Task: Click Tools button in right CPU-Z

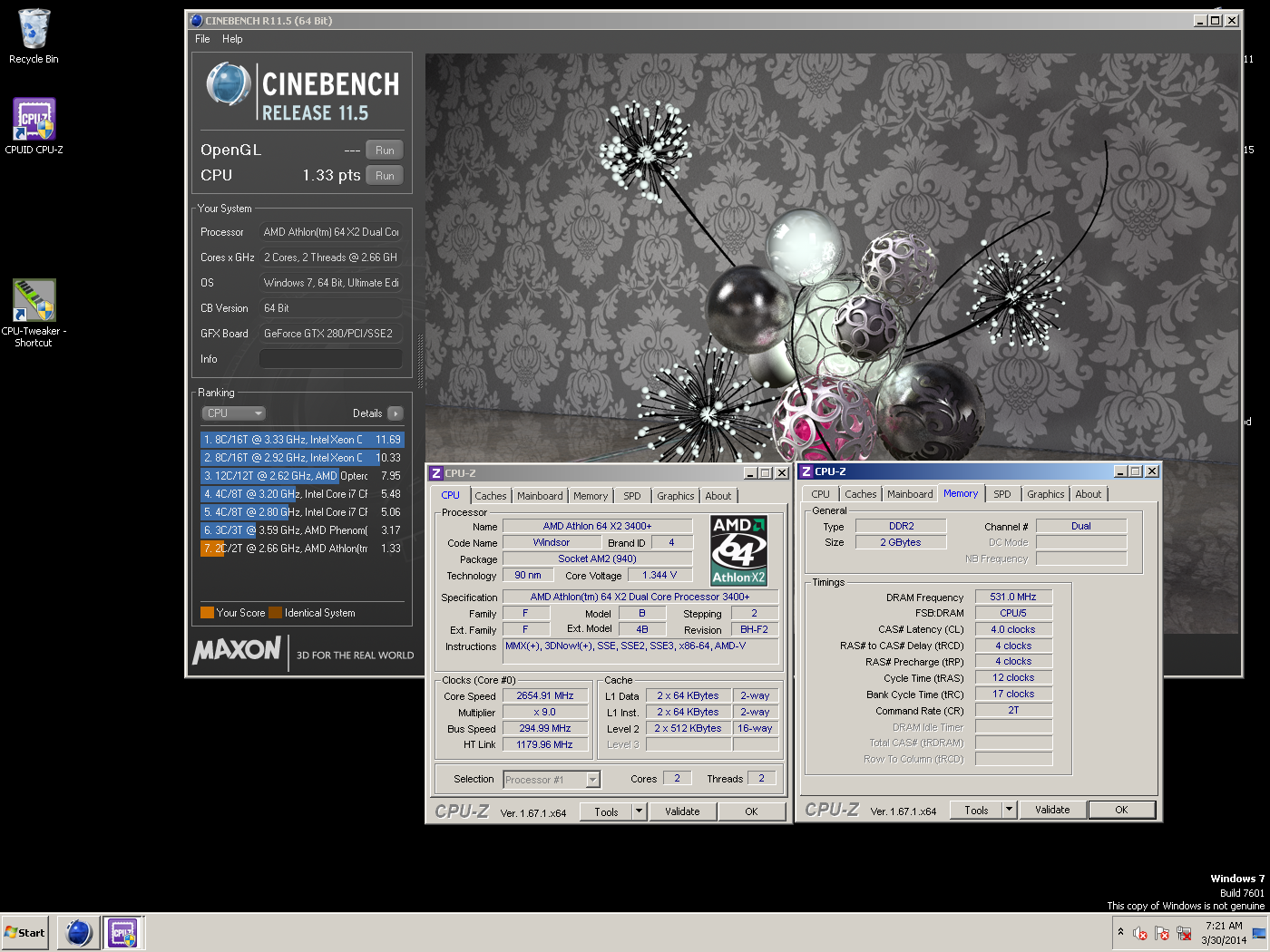Action: 976,811
